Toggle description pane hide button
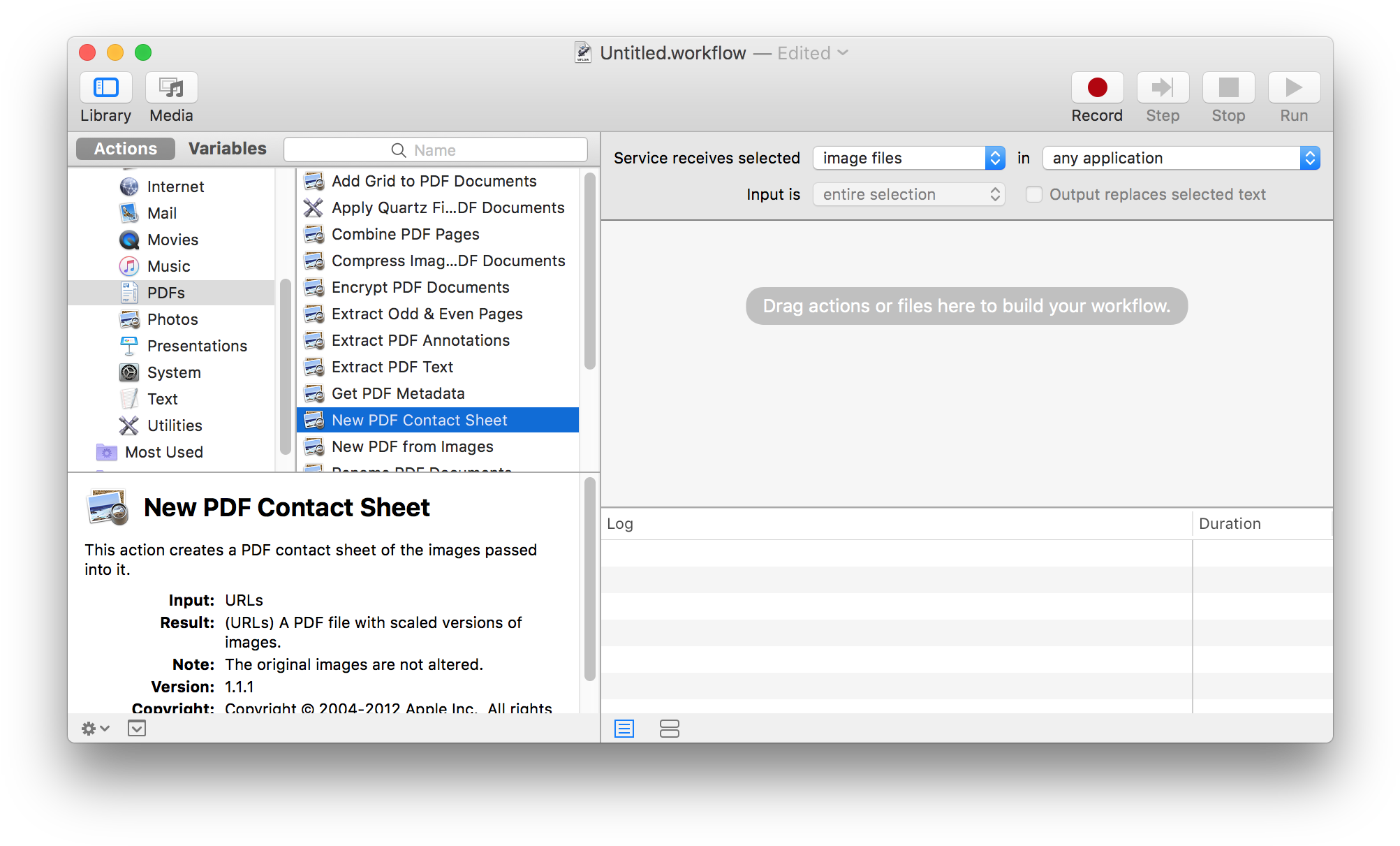 tap(137, 729)
